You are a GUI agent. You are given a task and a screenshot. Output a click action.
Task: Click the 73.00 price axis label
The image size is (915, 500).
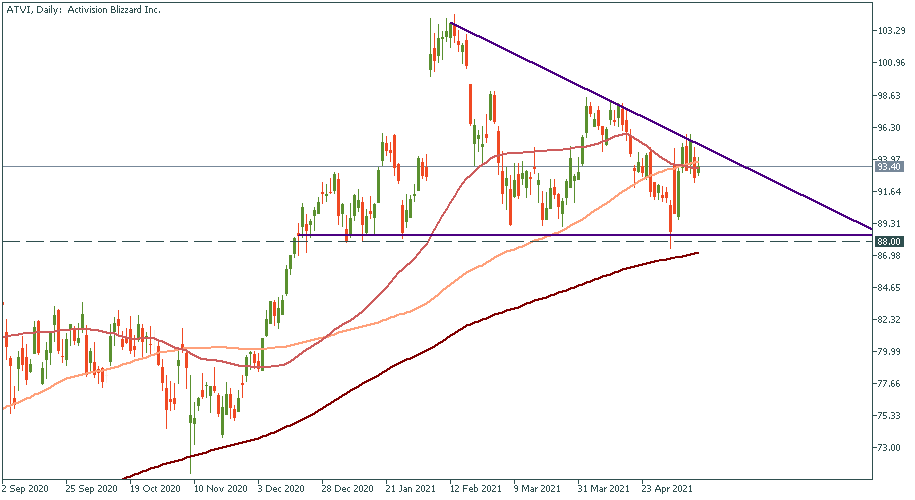click(x=888, y=447)
